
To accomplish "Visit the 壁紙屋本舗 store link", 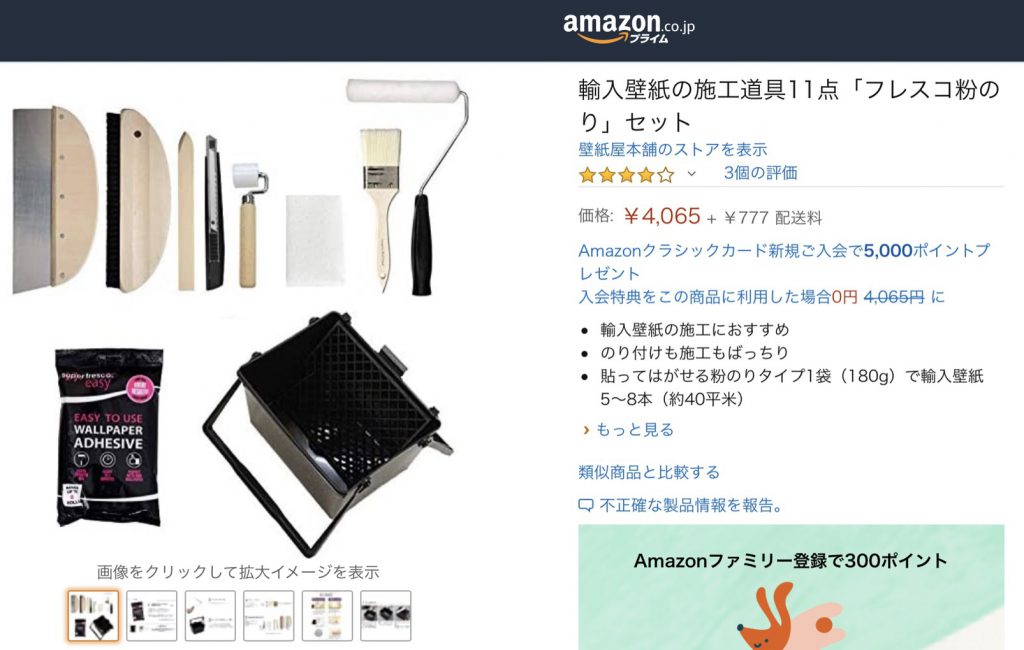I will click(x=673, y=150).
